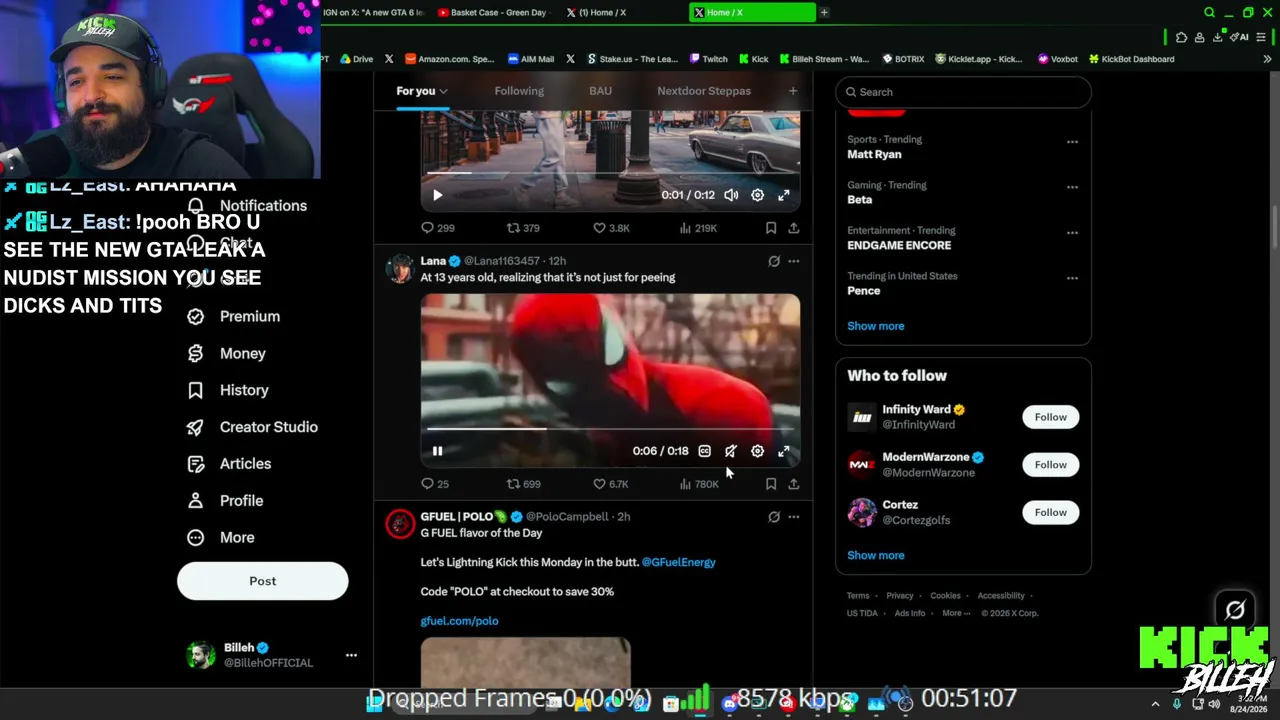Pause Lana's Spider-Man video
This screenshot has height=720, width=1280.
point(437,451)
